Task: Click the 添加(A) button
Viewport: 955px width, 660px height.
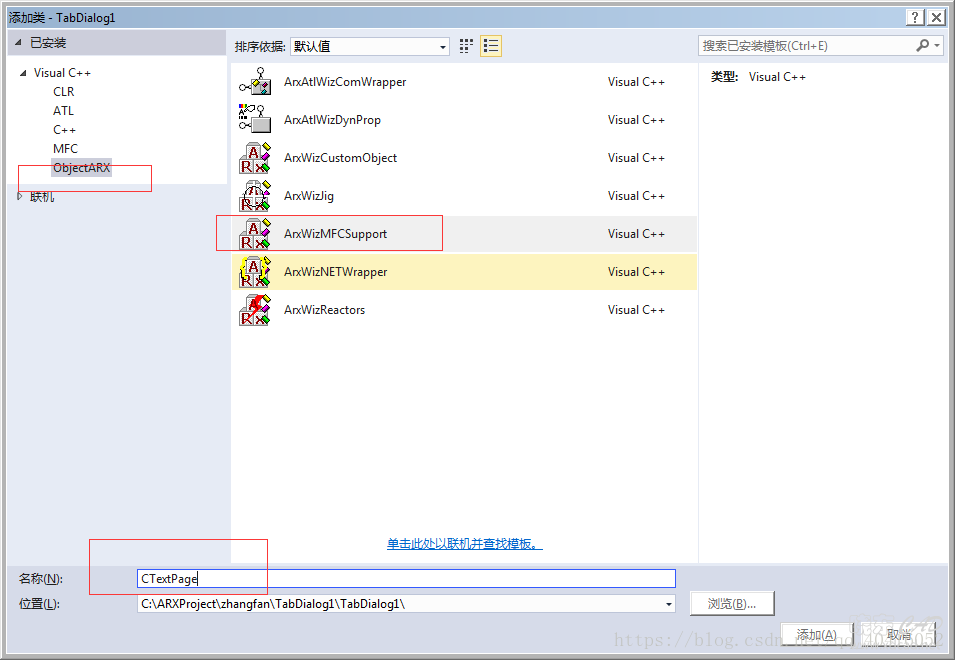Action: [817, 635]
